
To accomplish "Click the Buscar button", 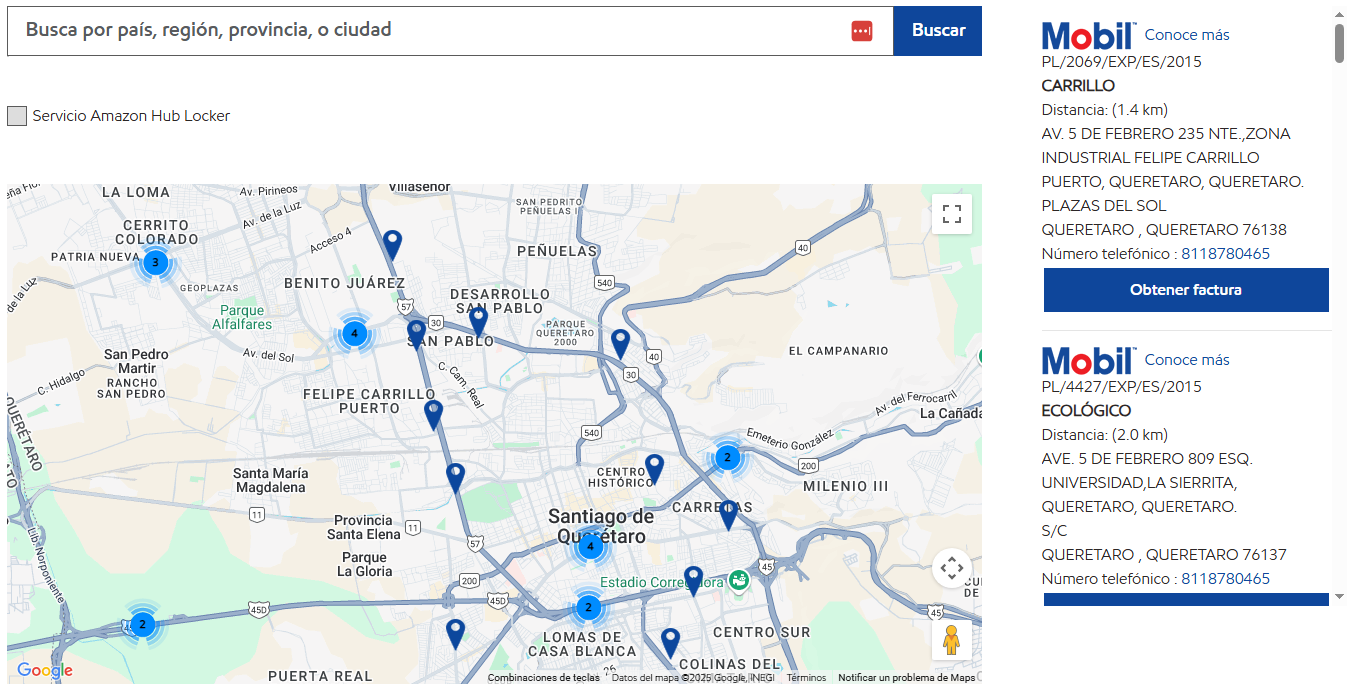I will [938, 31].
